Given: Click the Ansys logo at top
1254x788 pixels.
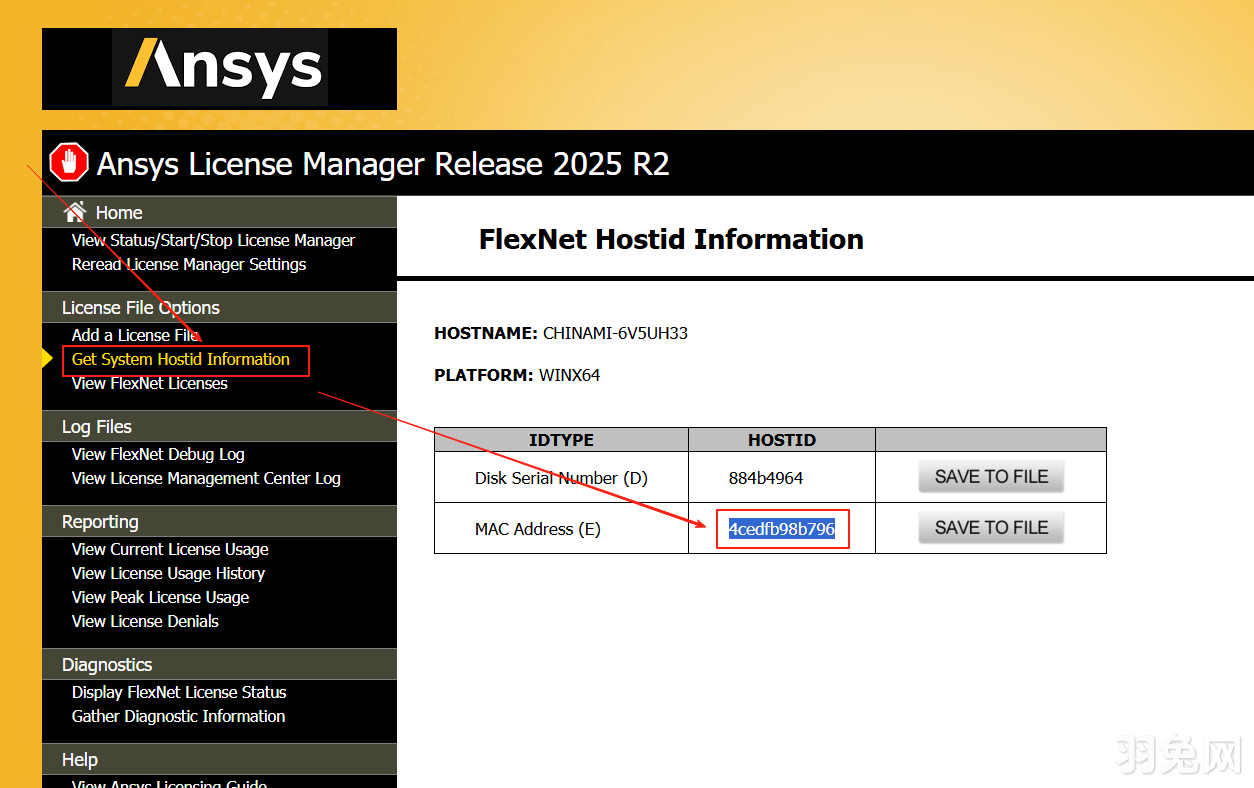Looking at the screenshot, I should coord(219,68).
